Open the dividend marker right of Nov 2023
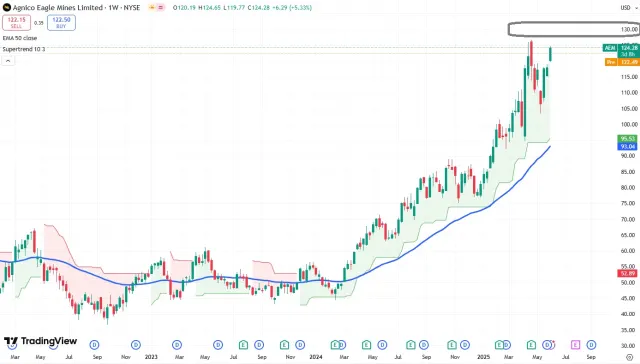The height and width of the screenshot is (364, 640). click(x=300, y=345)
